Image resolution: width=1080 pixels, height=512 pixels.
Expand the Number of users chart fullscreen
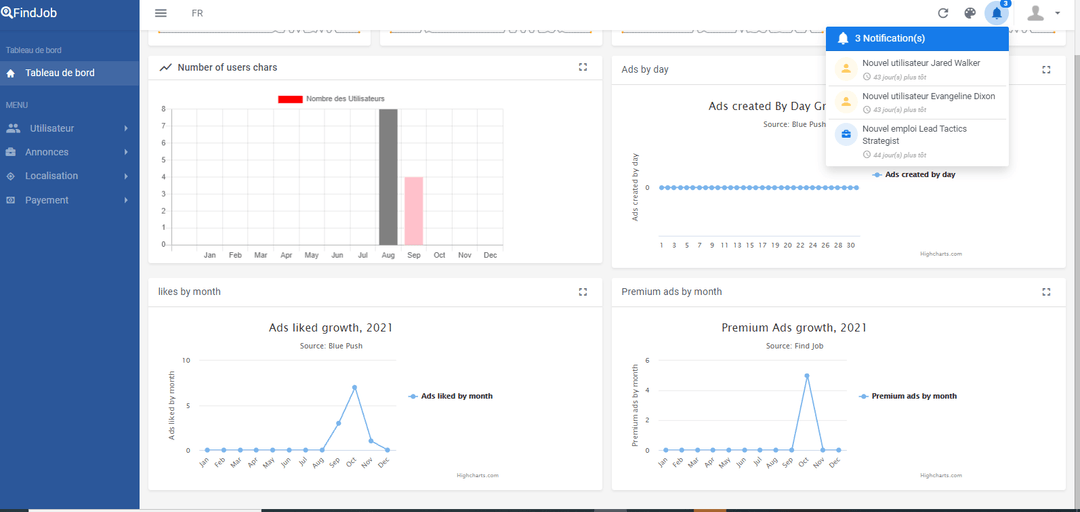(x=583, y=67)
